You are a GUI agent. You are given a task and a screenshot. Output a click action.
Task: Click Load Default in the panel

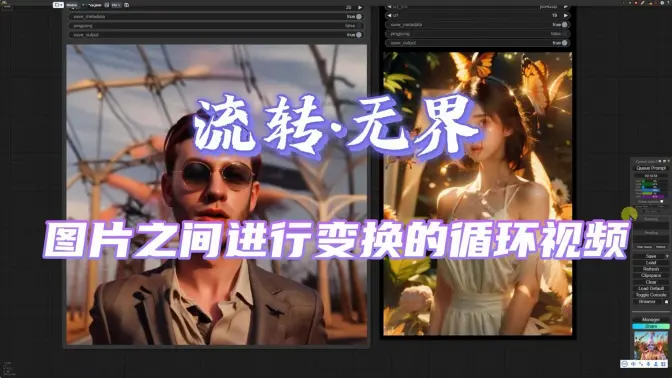point(651,288)
